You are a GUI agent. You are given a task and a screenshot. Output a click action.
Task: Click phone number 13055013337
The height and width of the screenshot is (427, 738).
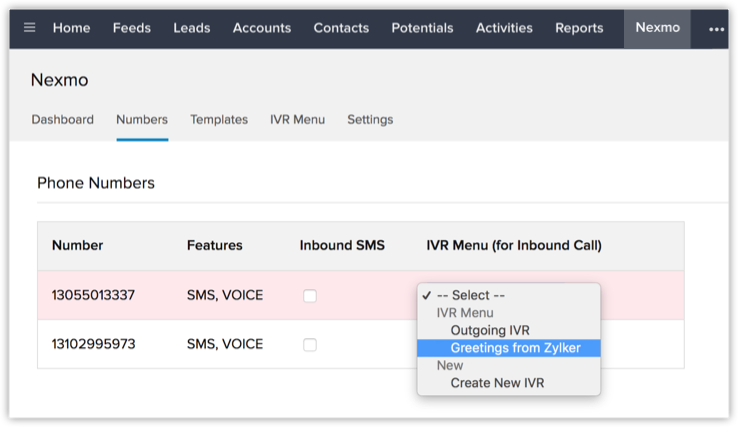93,296
